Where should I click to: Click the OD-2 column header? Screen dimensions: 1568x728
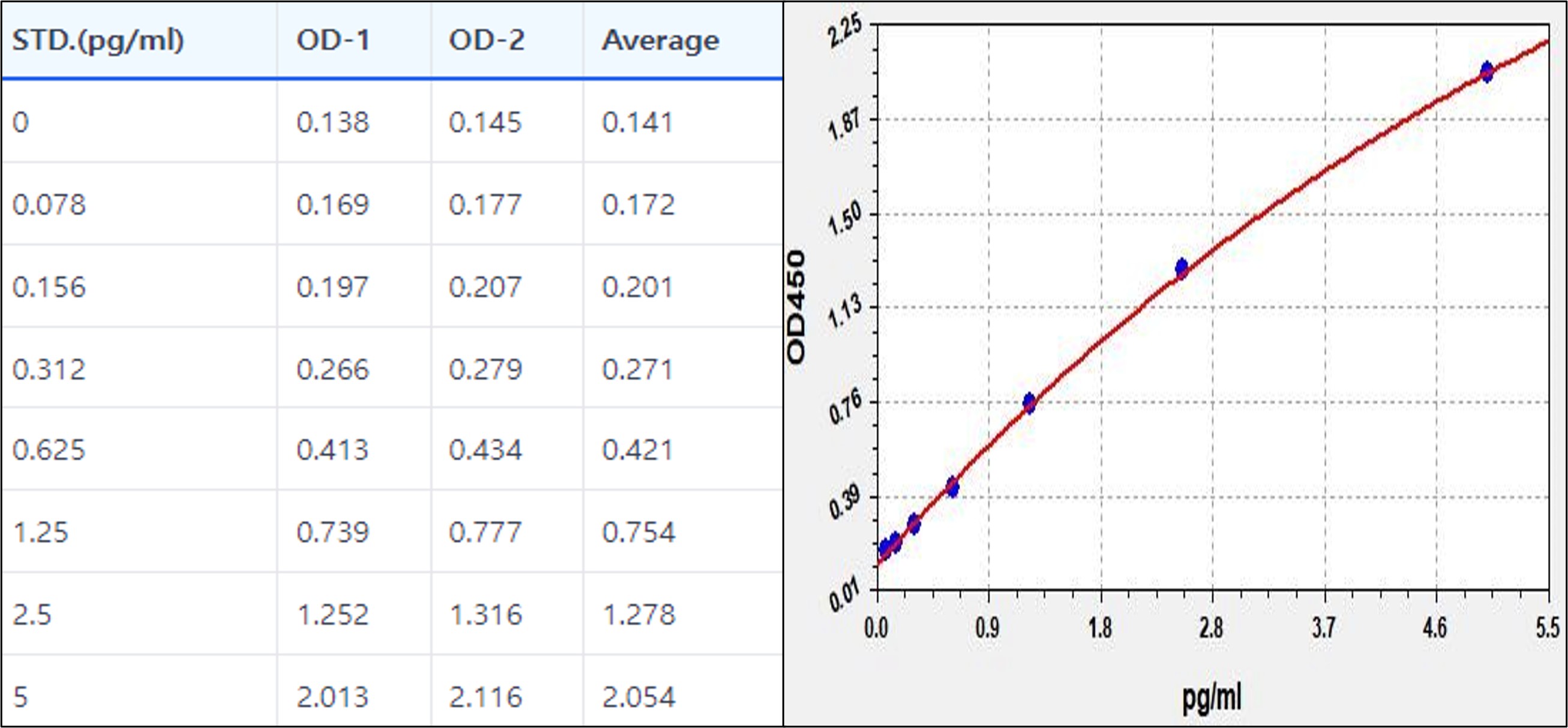click(x=485, y=41)
